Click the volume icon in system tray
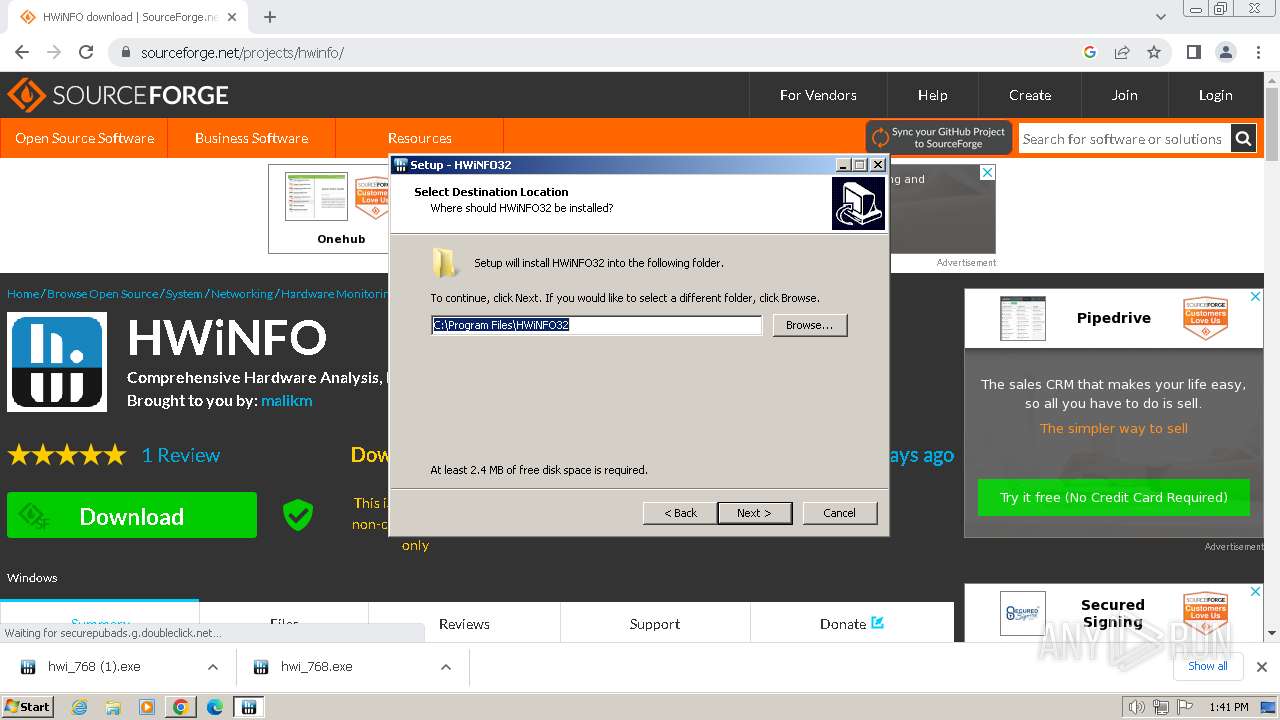This screenshot has height=720, width=1280. [1137, 707]
